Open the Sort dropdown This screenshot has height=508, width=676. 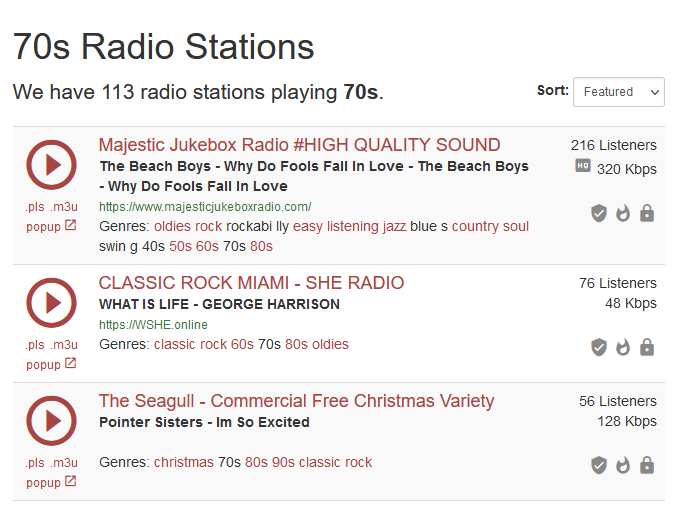pos(618,91)
